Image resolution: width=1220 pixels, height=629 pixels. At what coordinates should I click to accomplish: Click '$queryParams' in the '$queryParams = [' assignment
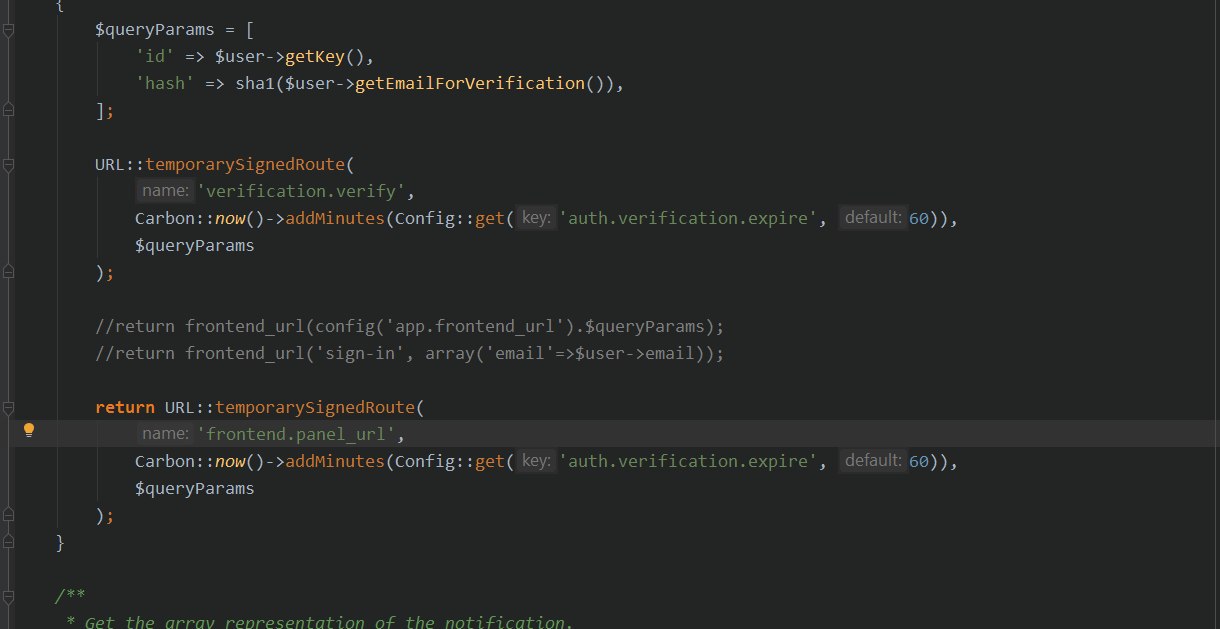(155, 30)
